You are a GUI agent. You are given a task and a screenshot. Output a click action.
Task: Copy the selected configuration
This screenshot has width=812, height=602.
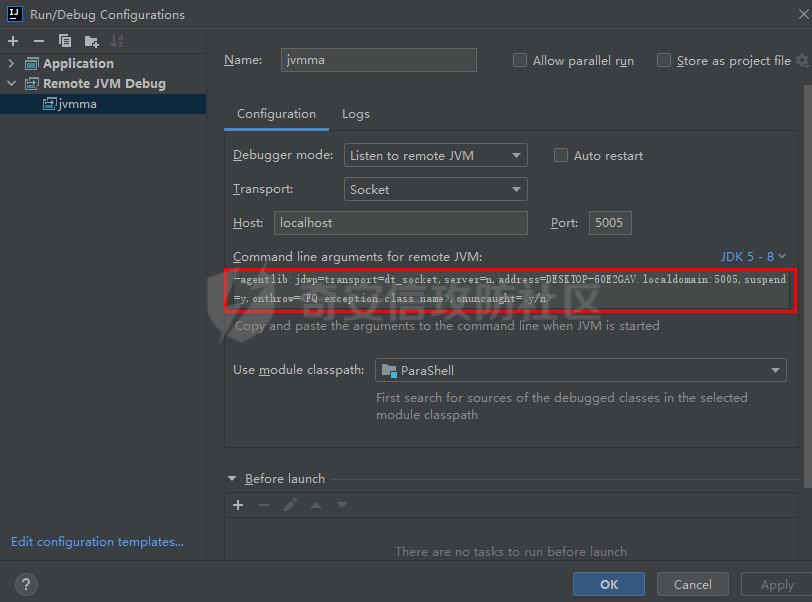pos(65,41)
